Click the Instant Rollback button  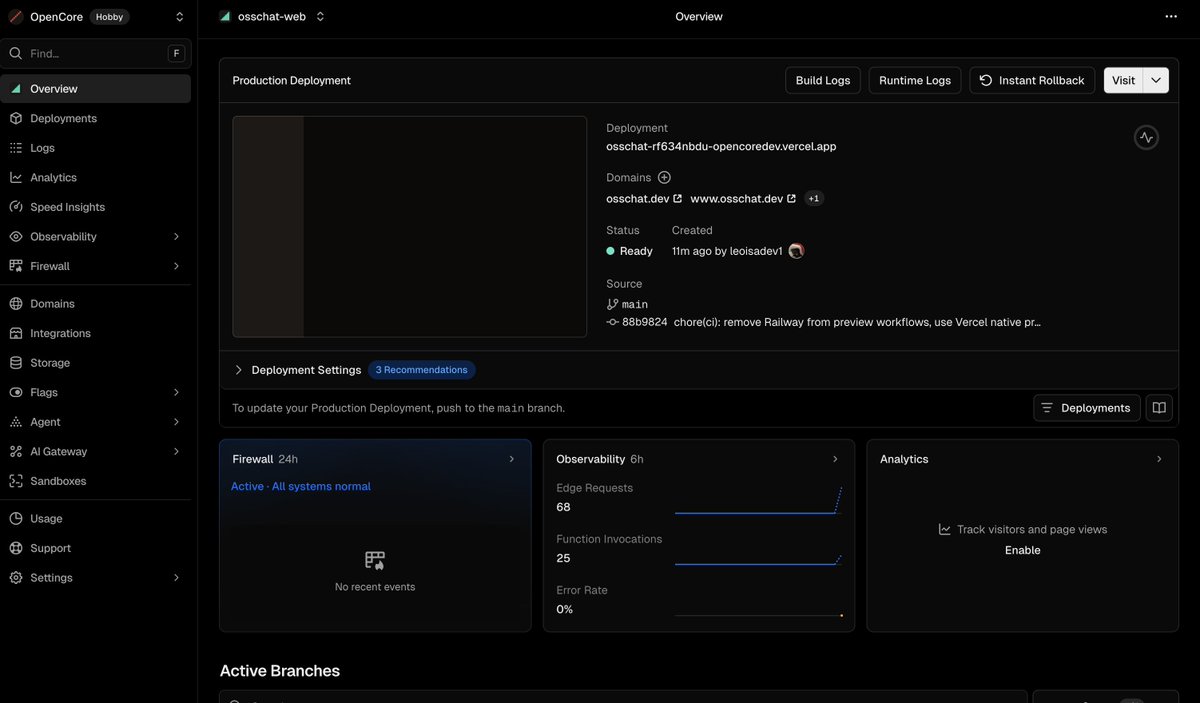(x=1033, y=80)
